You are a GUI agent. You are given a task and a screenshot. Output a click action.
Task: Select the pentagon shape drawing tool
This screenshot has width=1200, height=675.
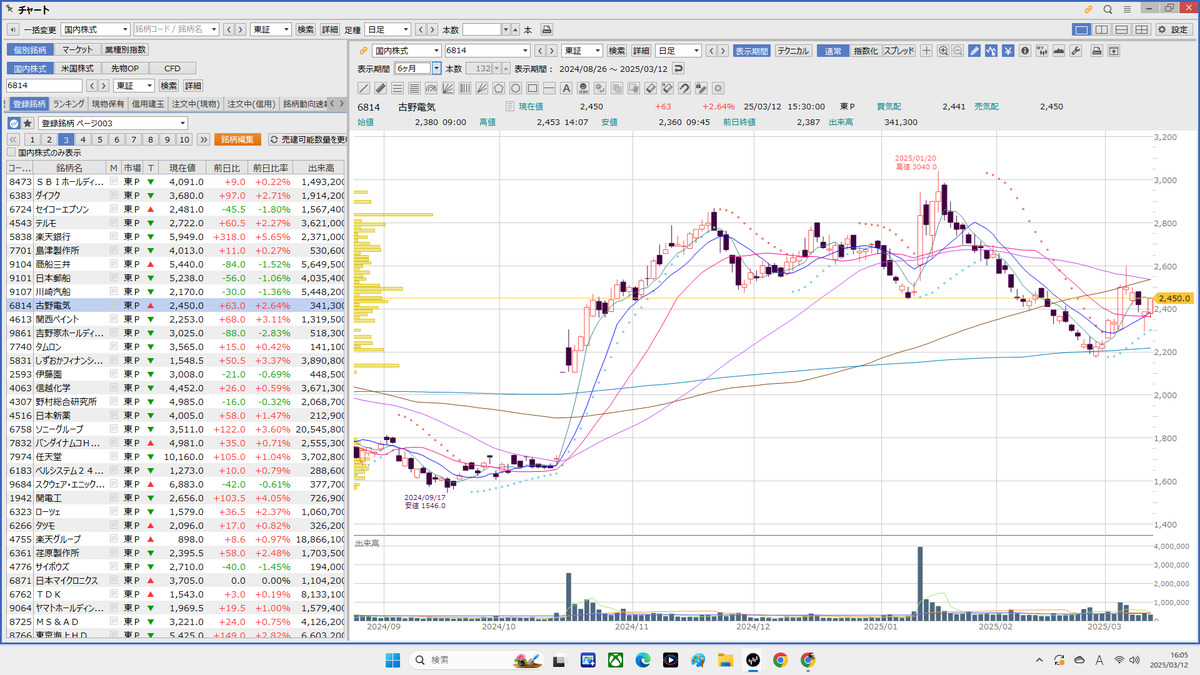(498, 87)
